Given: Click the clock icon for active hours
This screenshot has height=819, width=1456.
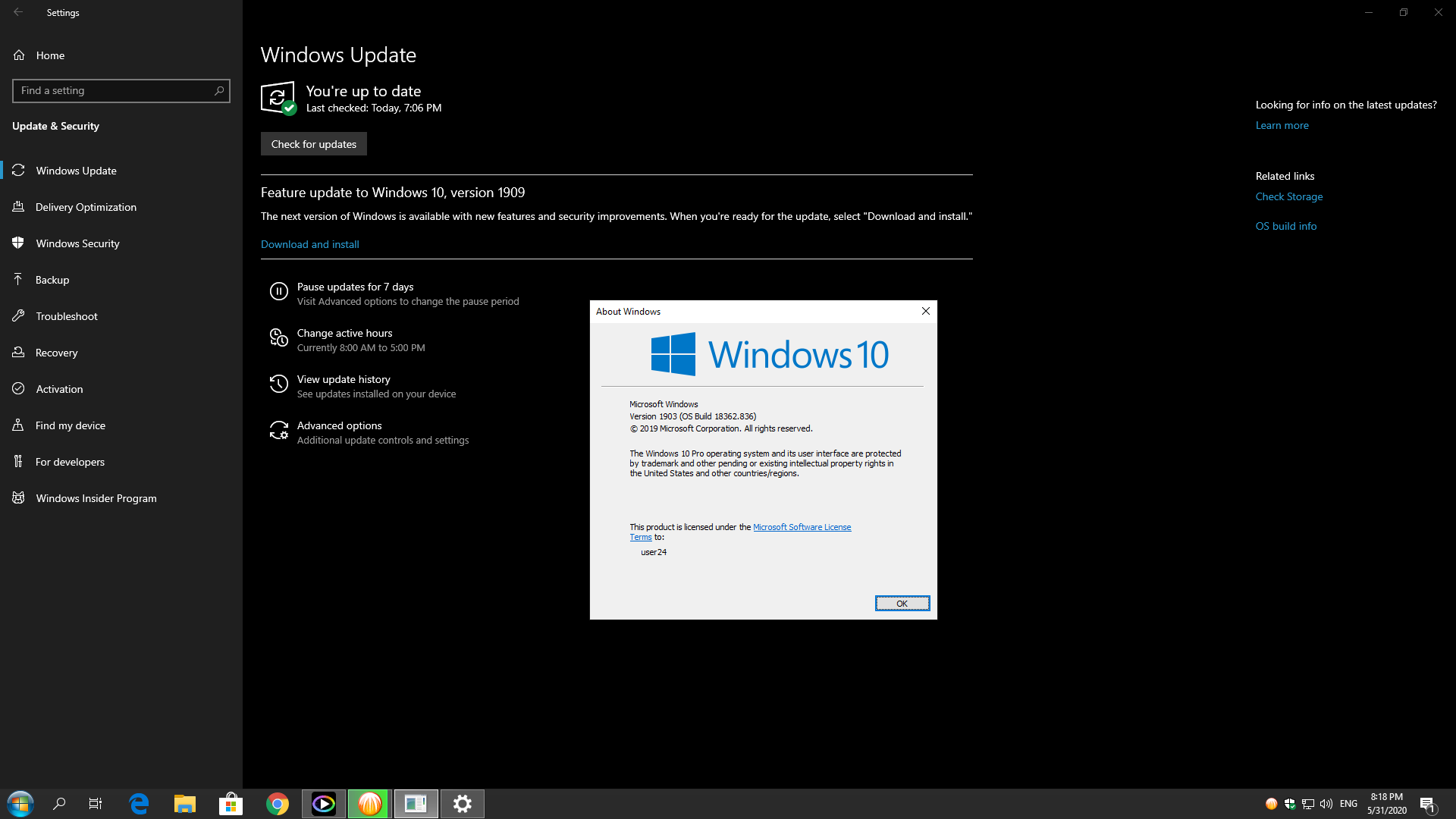Looking at the screenshot, I should pyautogui.click(x=279, y=337).
